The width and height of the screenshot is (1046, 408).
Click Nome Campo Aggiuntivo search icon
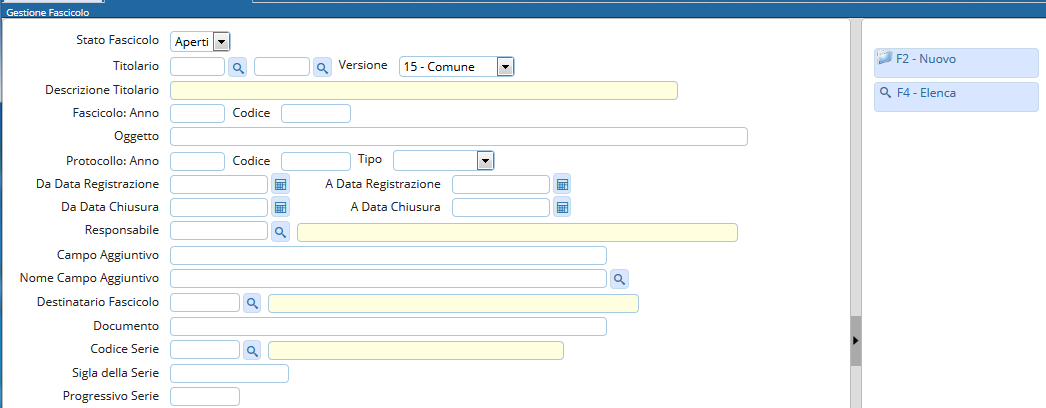point(620,279)
